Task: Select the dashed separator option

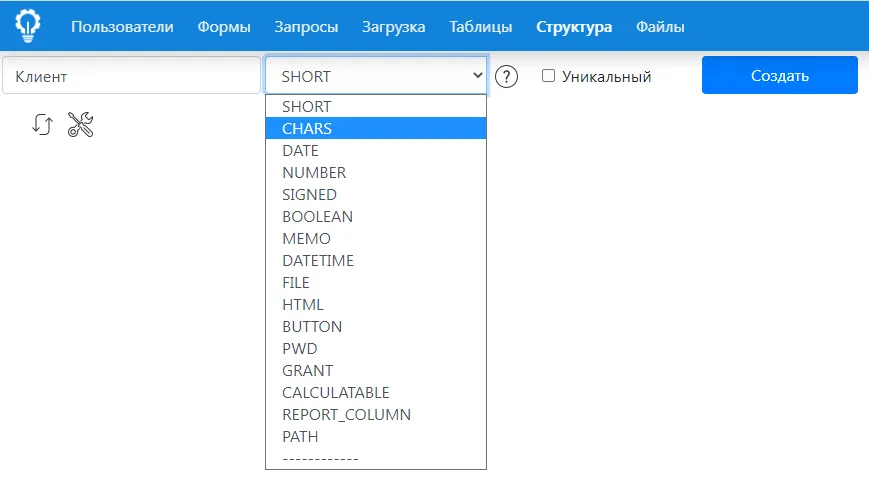Action: click(376, 458)
